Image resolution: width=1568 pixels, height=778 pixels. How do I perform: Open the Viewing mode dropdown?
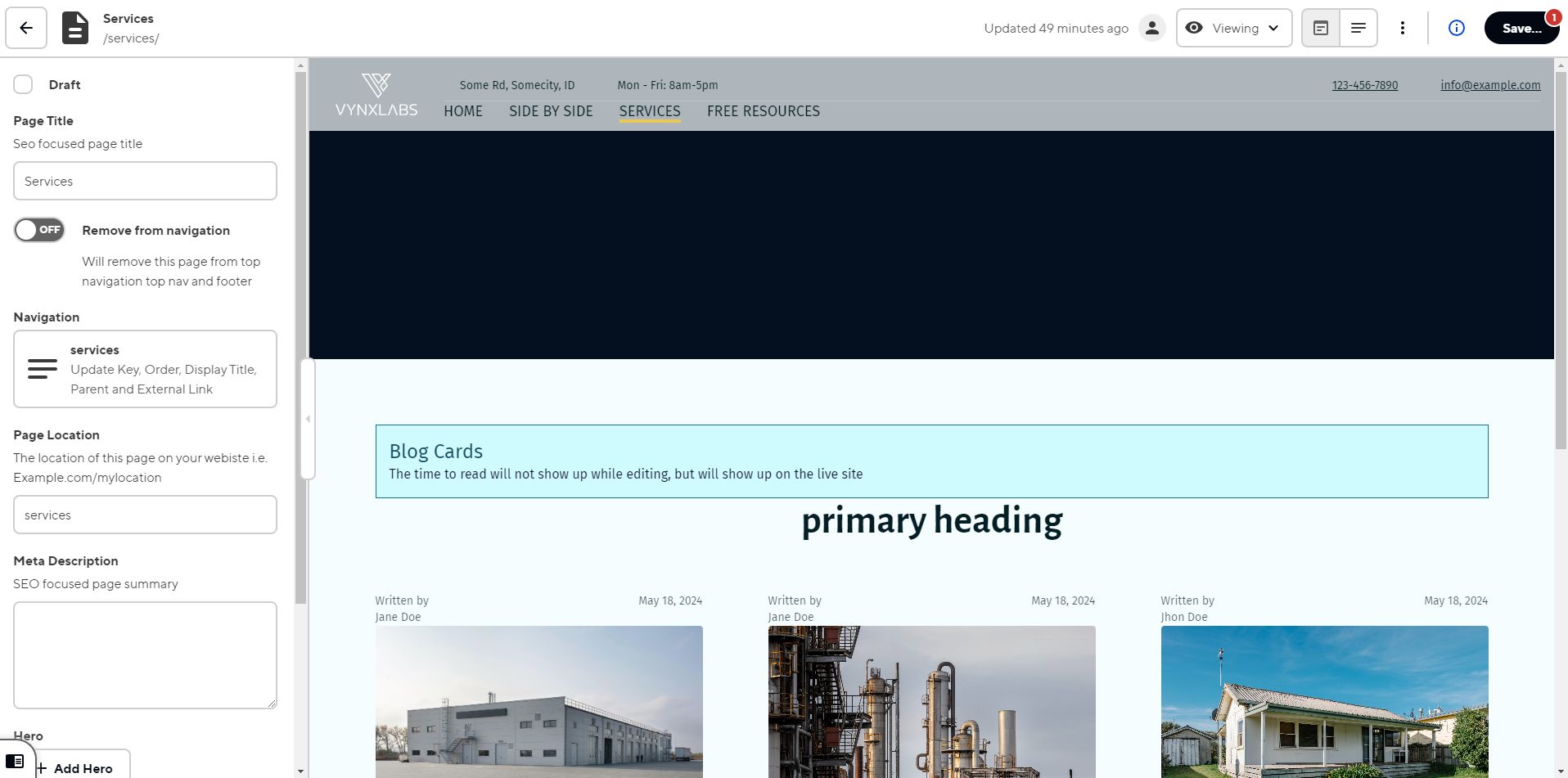point(1233,29)
